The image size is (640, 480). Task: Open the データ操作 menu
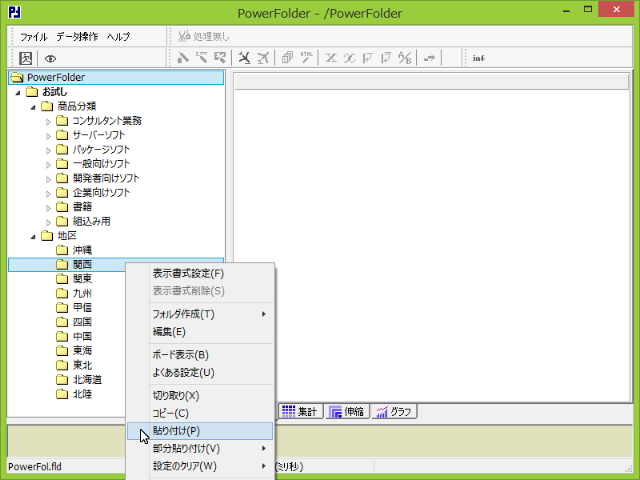(77, 37)
